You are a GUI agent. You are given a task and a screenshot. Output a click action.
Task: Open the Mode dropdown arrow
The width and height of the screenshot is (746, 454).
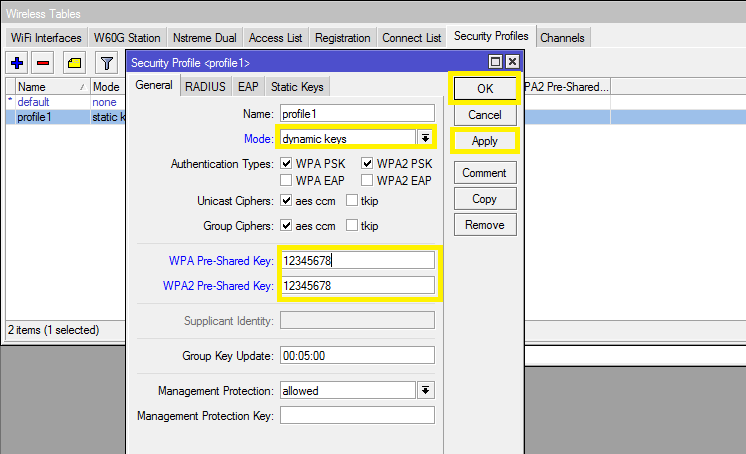pyautogui.click(x=425, y=138)
